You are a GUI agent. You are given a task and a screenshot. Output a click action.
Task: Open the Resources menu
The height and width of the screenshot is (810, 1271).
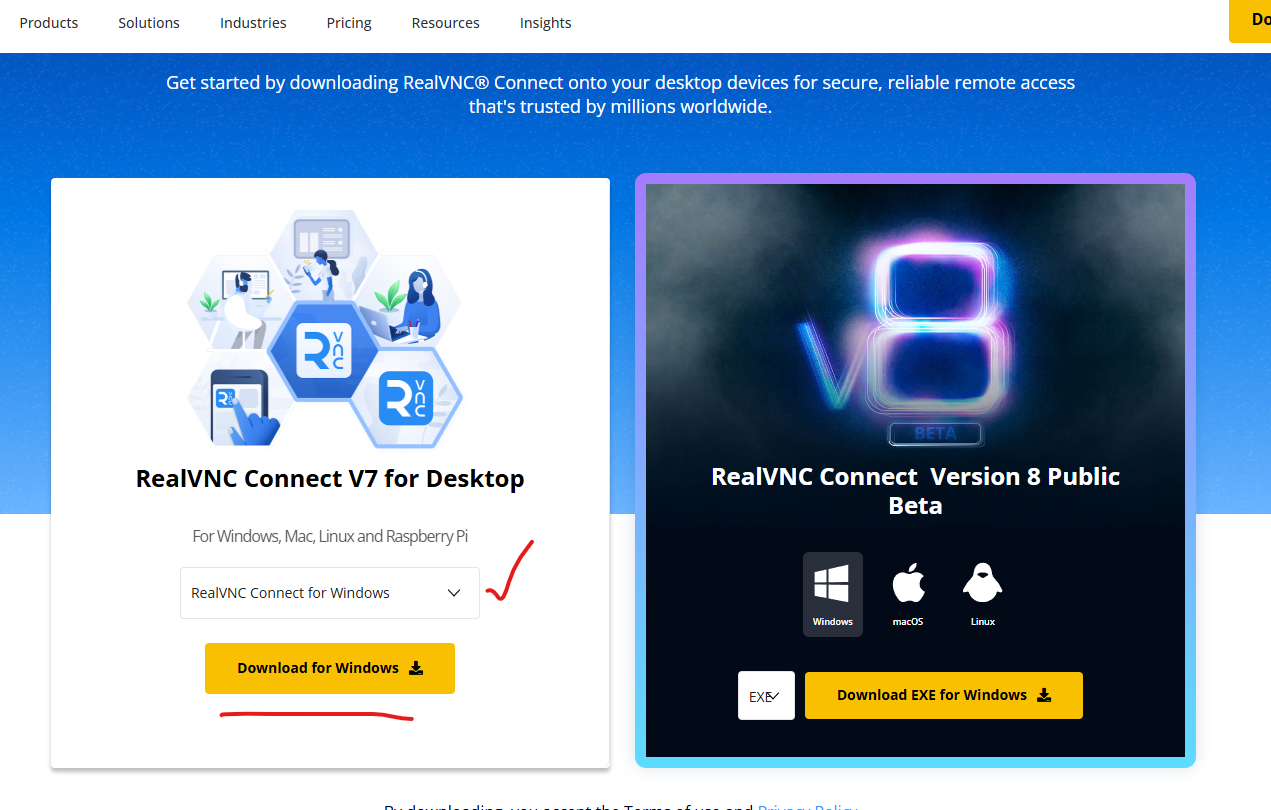click(x=445, y=22)
